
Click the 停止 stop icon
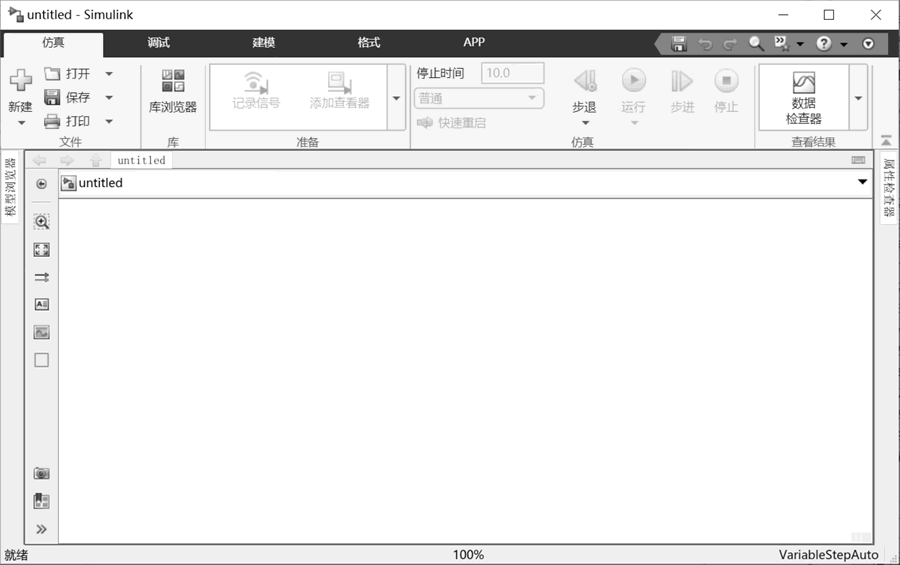726,81
